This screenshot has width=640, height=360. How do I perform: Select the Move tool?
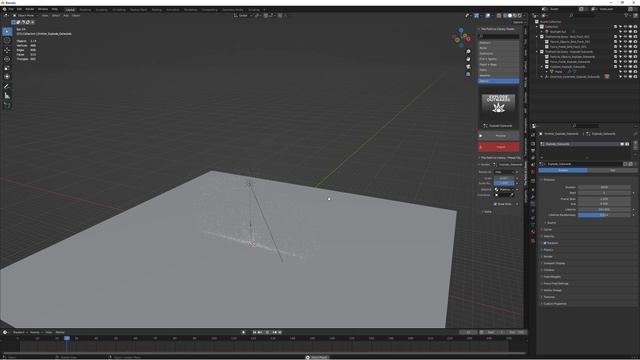[x=7, y=50]
